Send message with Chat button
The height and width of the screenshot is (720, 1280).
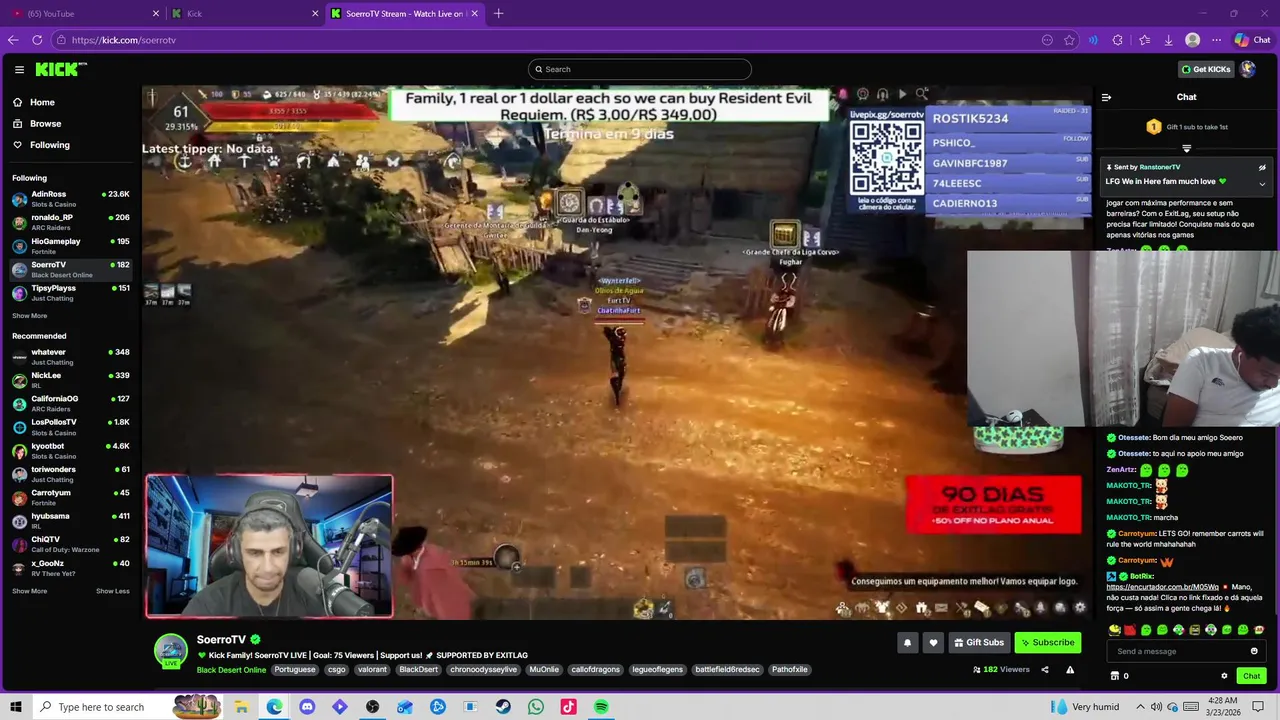click(1251, 676)
